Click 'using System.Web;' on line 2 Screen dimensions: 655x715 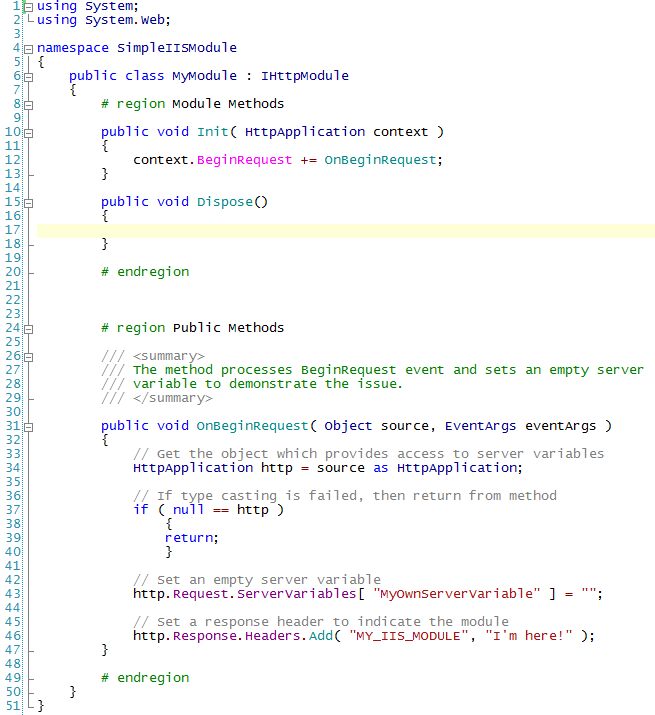coord(104,20)
